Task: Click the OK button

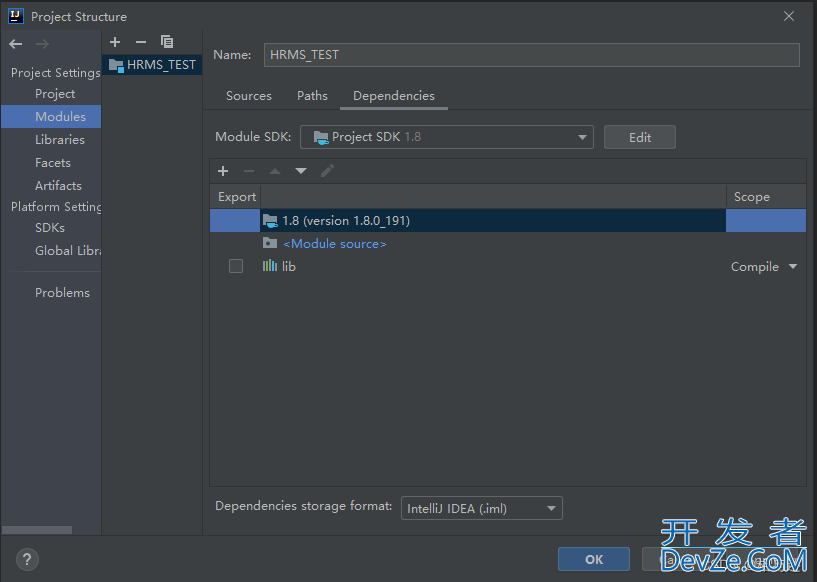Action: coord(593,560)
